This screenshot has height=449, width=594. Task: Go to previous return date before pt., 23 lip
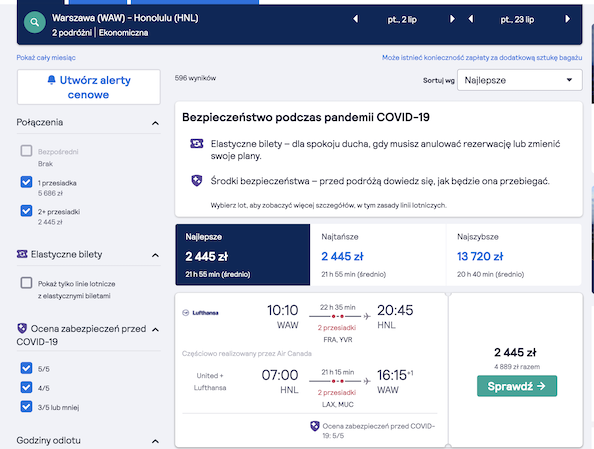point(471,19)
